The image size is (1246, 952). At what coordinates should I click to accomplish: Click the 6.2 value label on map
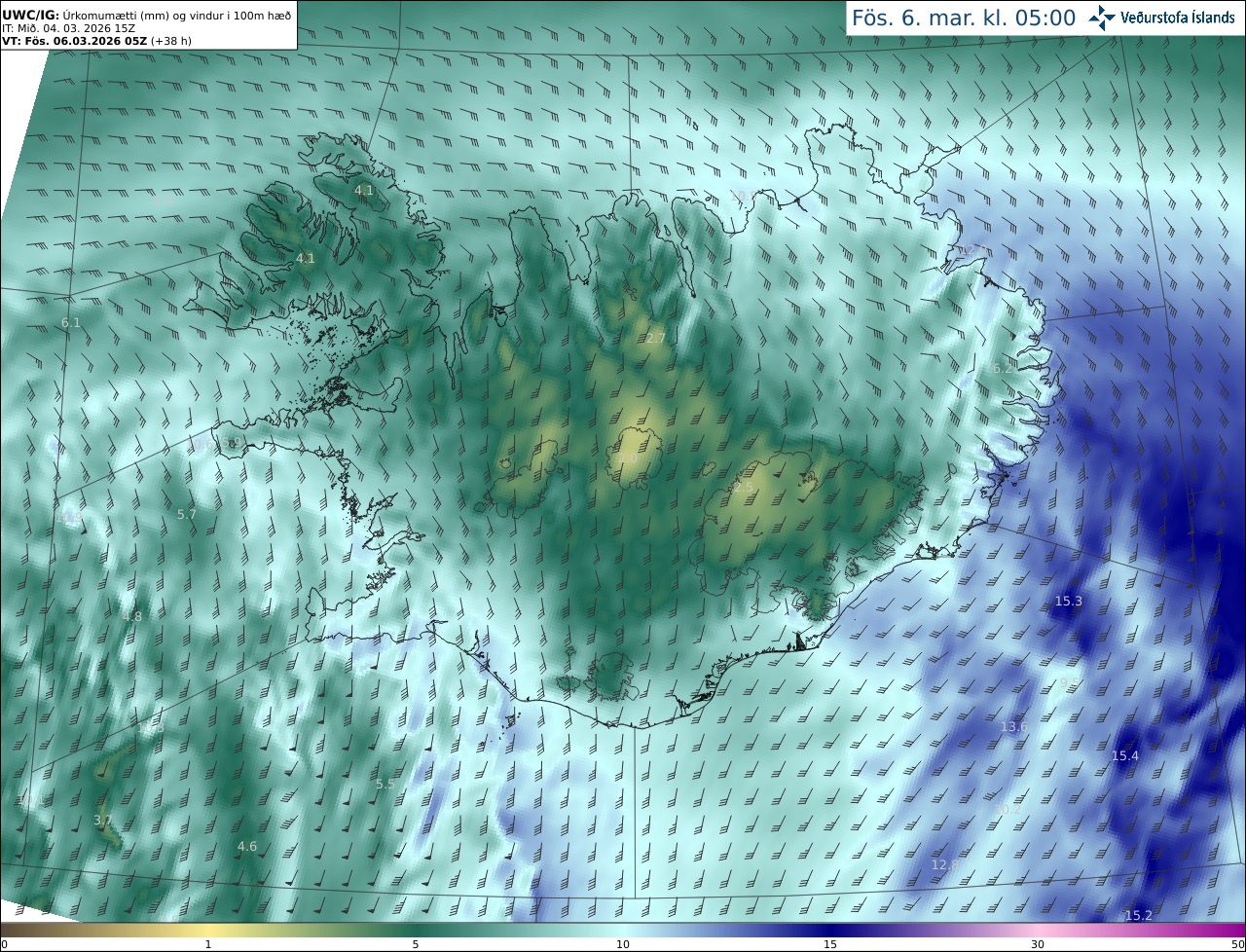point(1003,369)
